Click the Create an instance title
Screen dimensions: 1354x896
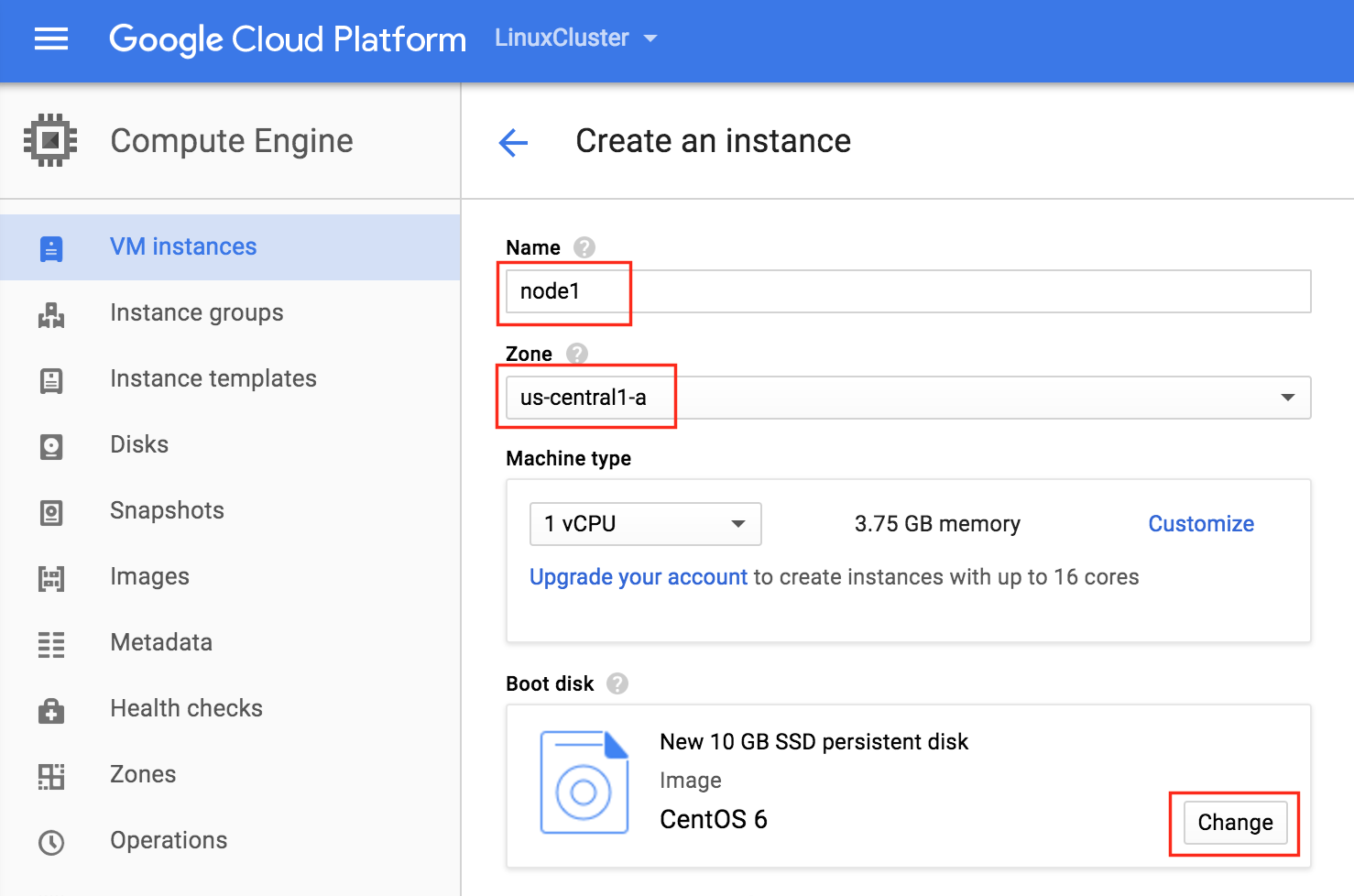(714, 141)
